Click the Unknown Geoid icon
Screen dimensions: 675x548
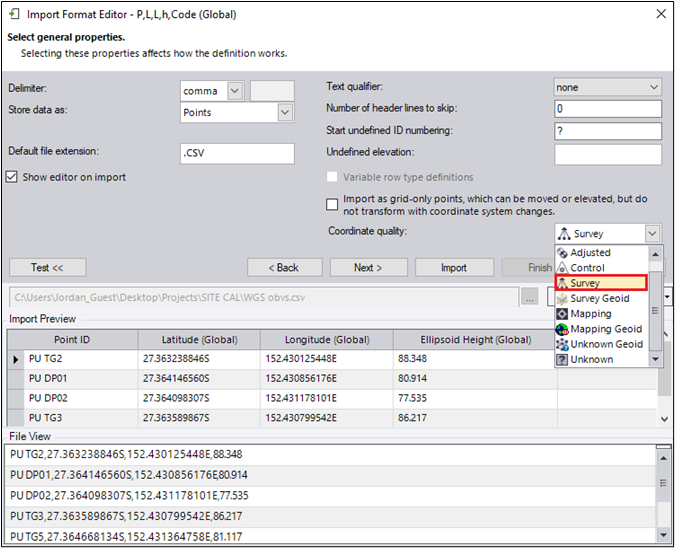click(562, 344)
